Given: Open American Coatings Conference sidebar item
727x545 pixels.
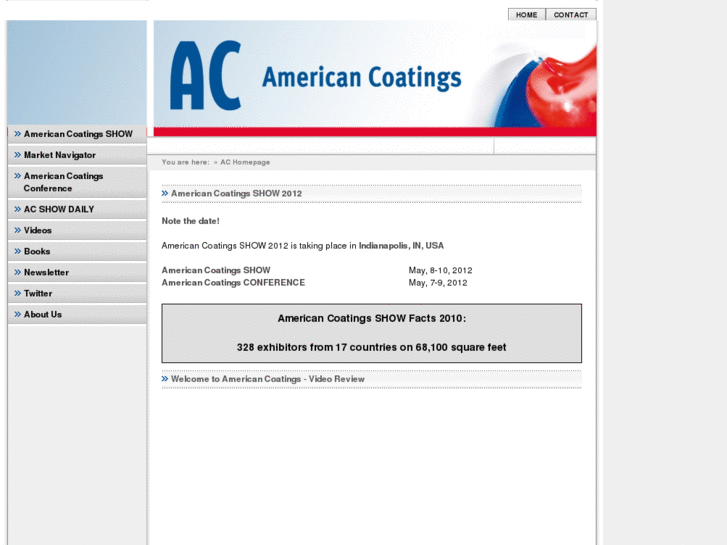Looking at the screenshot, I should pyautogui.click(x=77, y=182).
